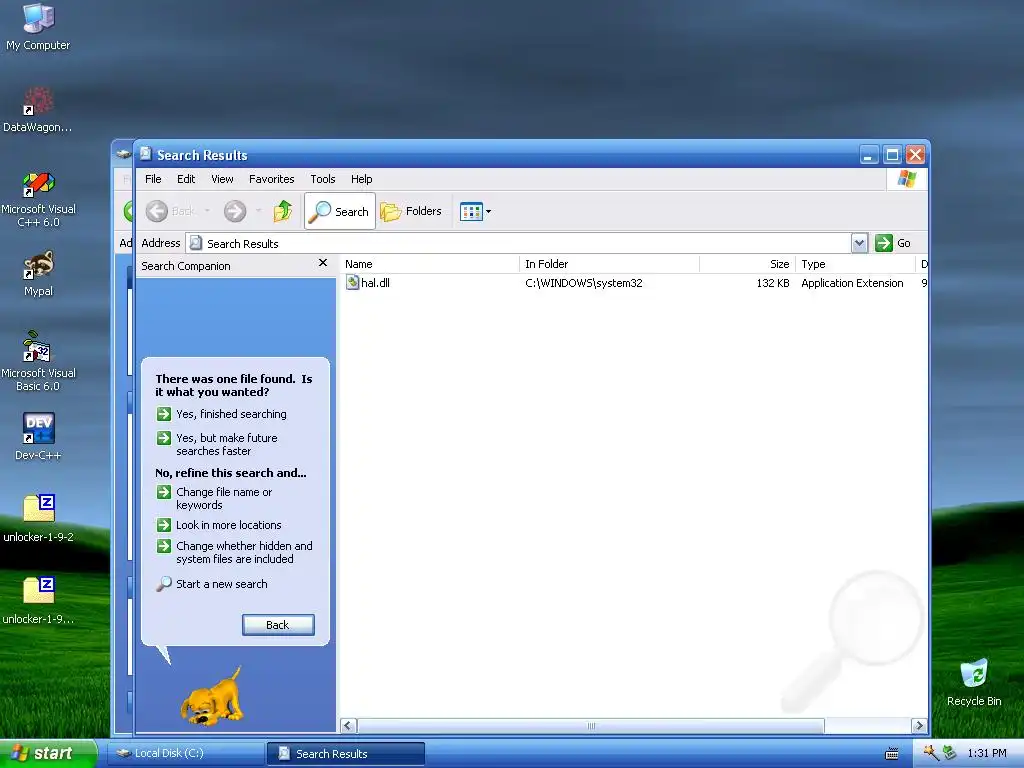The image size is (1024, 768).
Task: Launch the Dev-C++ desktop icon
Action: (x=38, y=436)
